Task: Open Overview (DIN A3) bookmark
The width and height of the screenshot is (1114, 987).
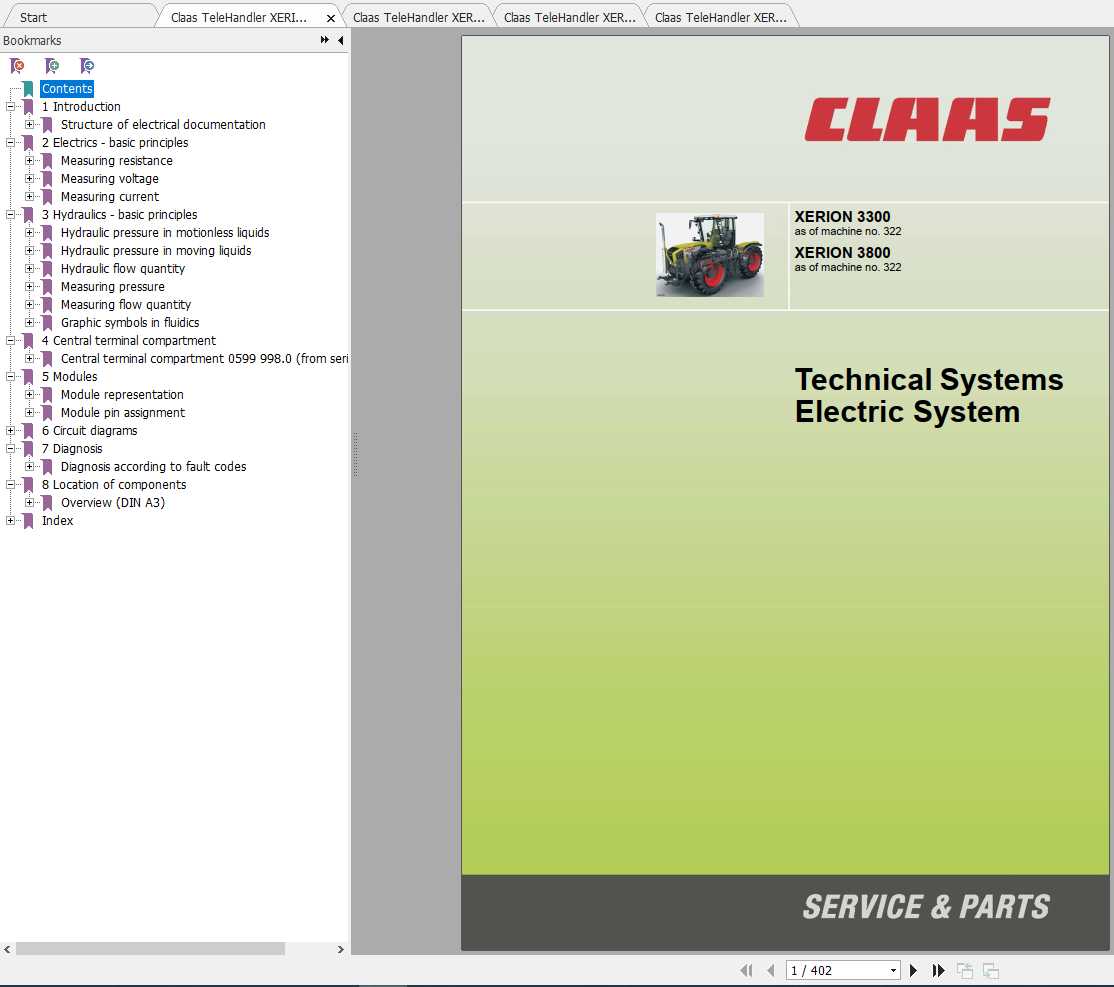Action: [x=113, y=502]
